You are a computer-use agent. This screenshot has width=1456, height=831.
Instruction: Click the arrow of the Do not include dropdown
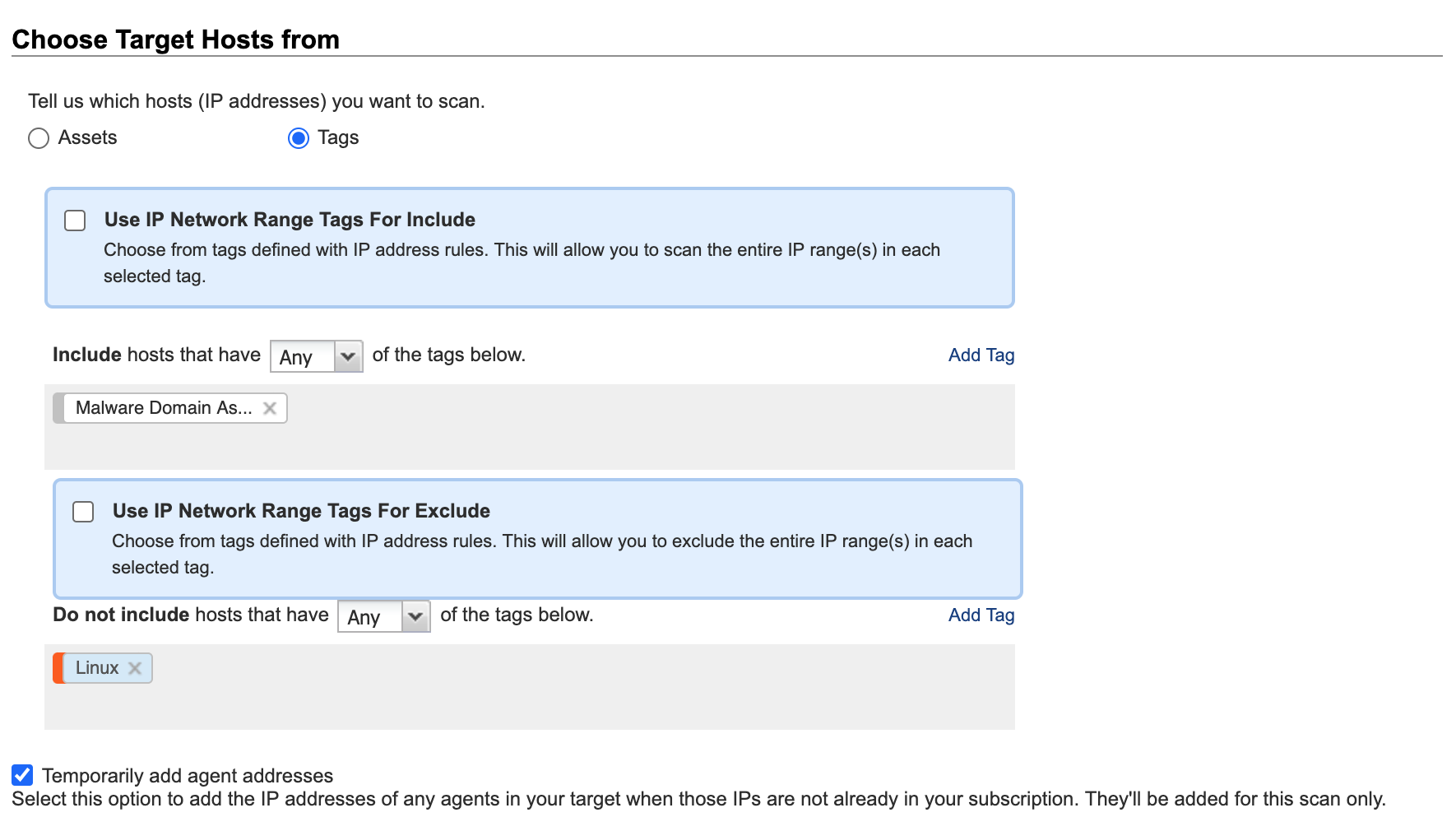coord(415,617)
